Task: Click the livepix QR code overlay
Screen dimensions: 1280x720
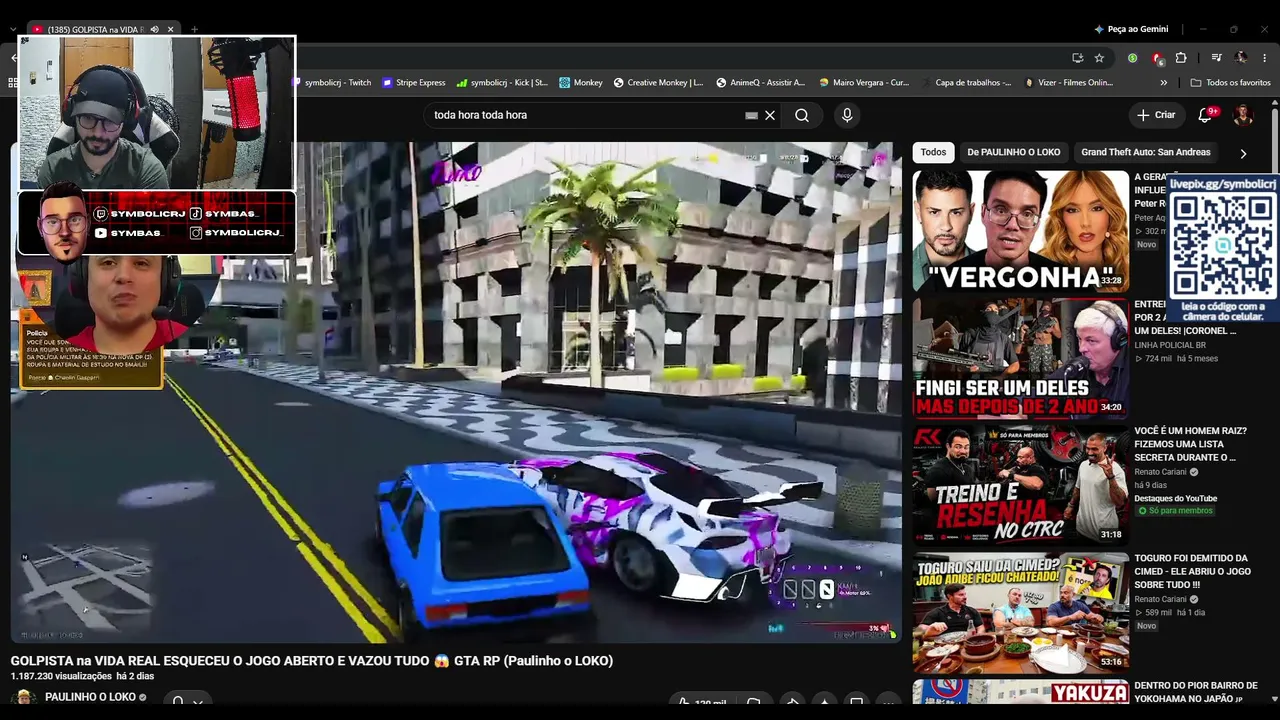Action: pos(1223,248)
